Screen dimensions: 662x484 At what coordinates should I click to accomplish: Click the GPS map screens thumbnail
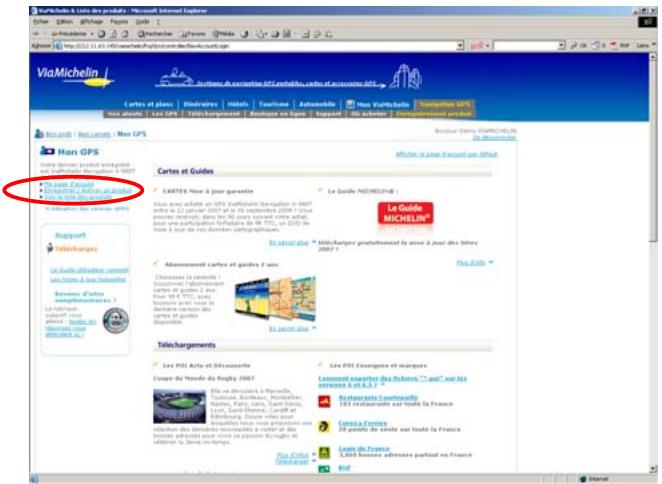[275, 299]
